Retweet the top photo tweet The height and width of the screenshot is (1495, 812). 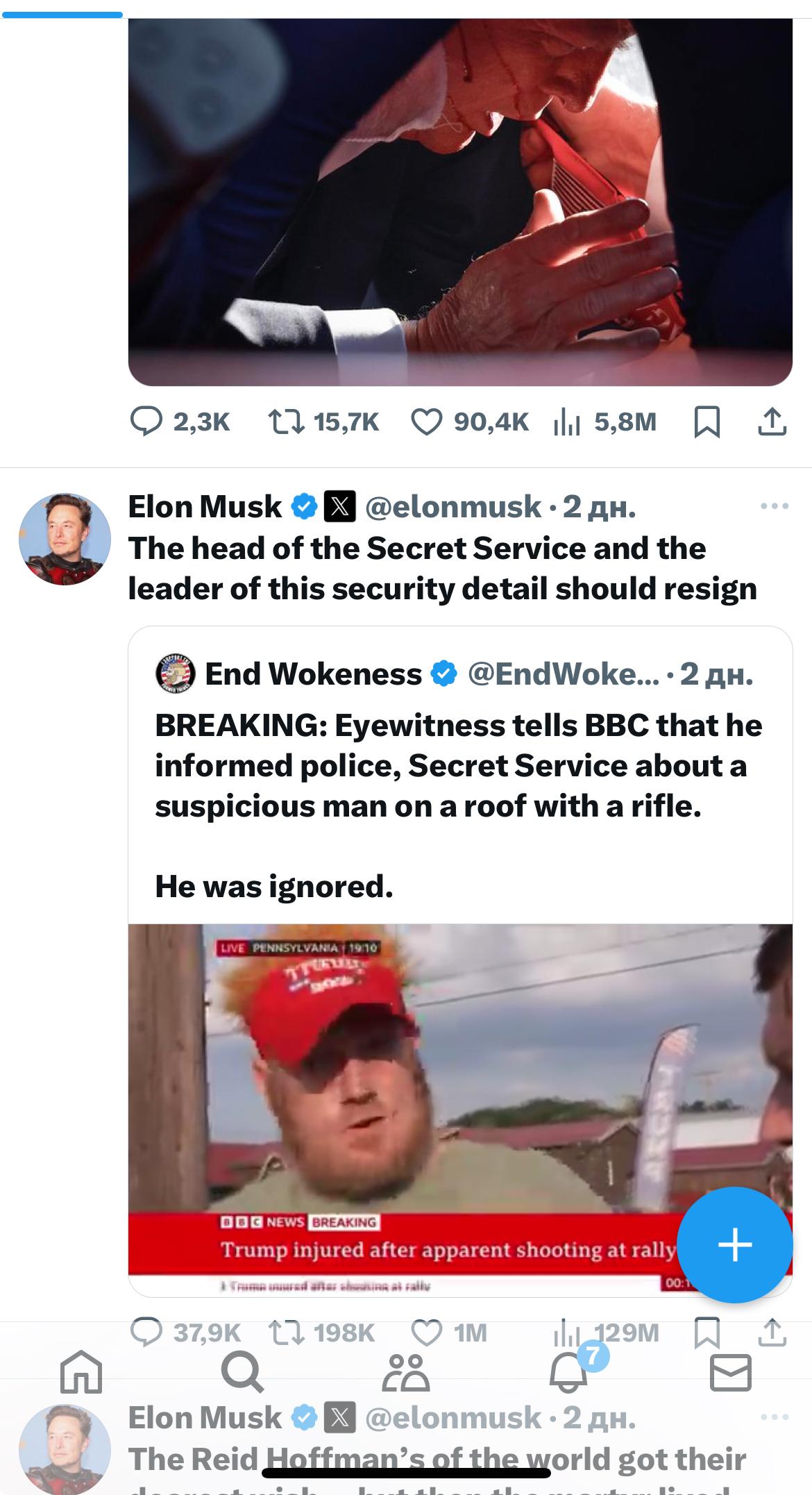click(286, 421)
